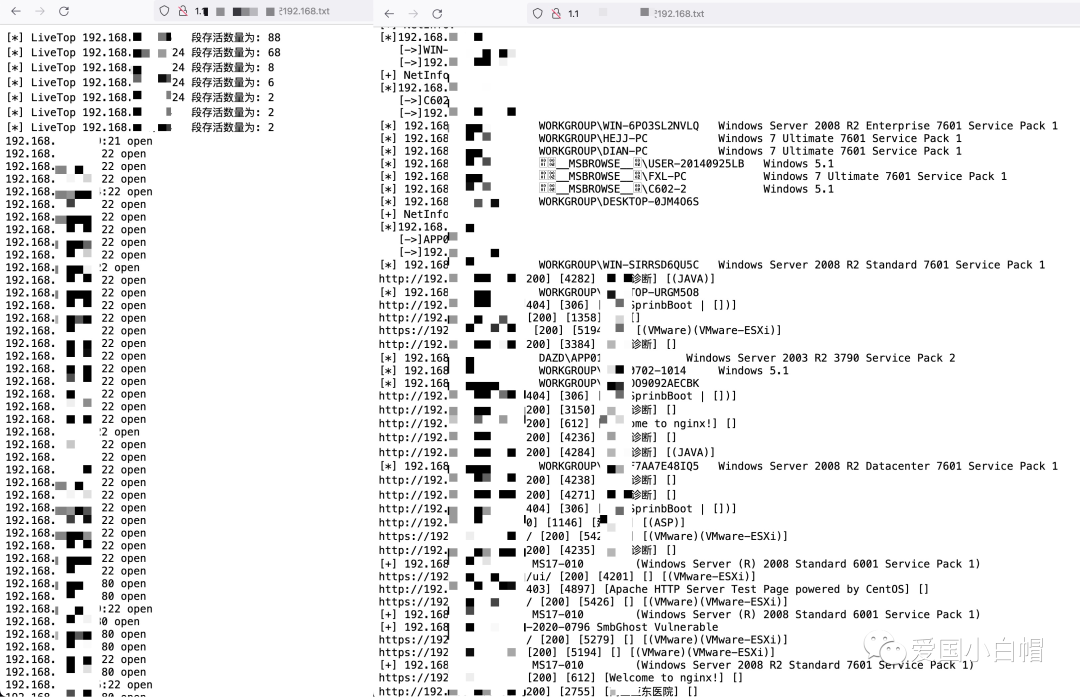Click the WORKGROUP\HEJJ-PC hostname
Viewport: 1080px width, 698px height.
(x=593, y=138)
